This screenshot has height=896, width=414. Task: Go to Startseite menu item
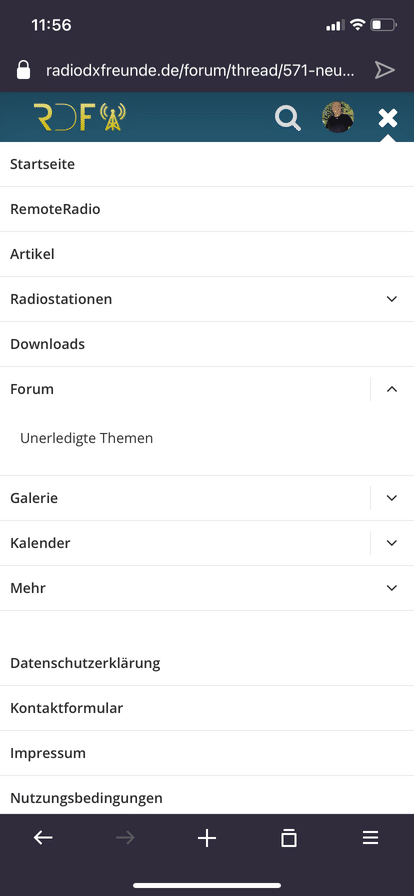[207, 165]
